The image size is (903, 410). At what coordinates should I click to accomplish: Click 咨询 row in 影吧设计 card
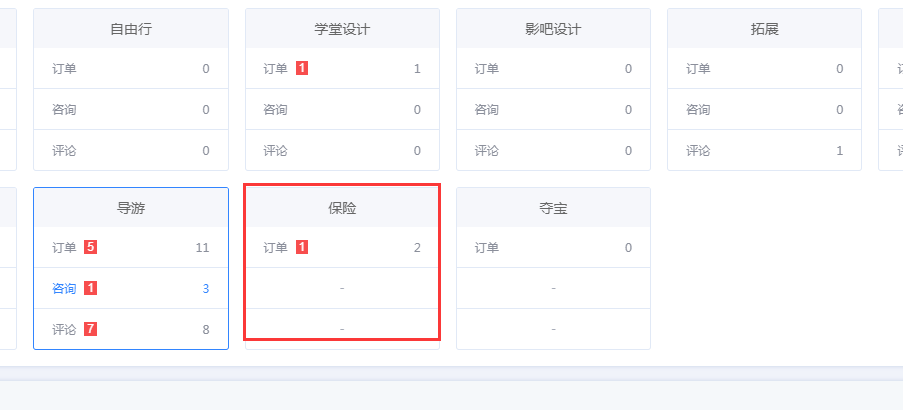click(x=553, y=109)
